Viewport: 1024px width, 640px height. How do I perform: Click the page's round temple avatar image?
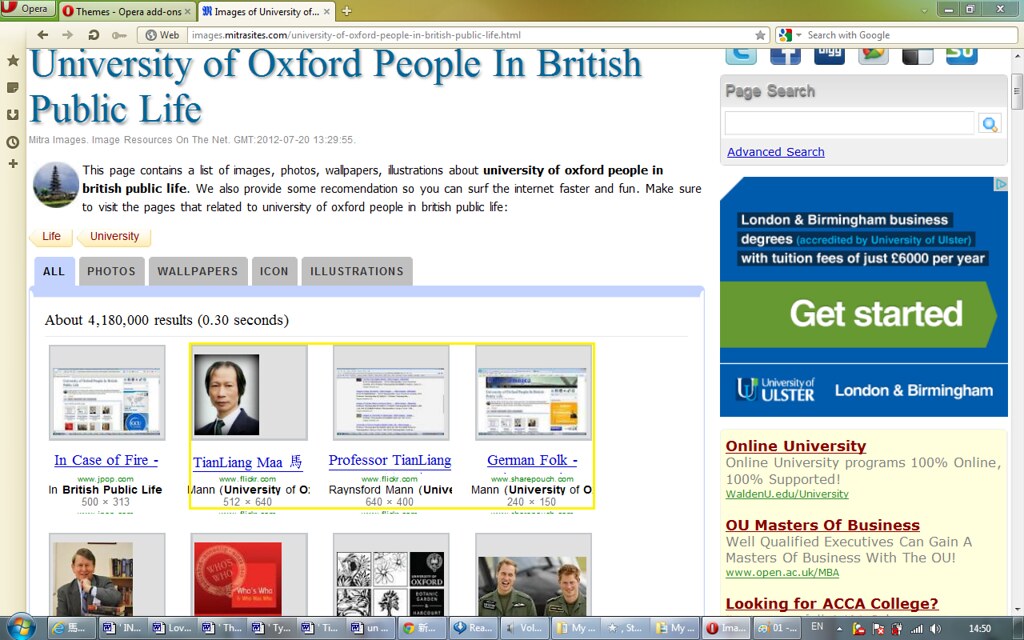click(56, 185)
